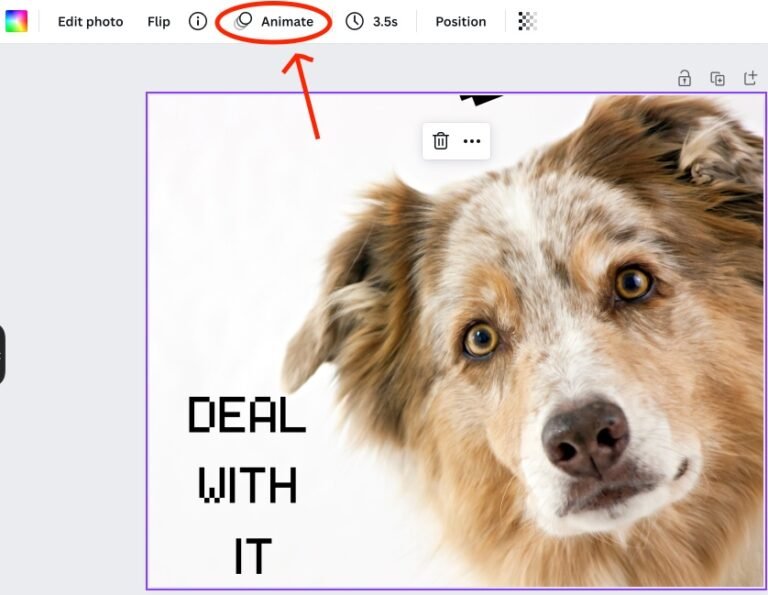The width and height of the screenshot is (768, 595).
Task: Open the transparency checkerboard icon
Action: pos(528,21)
